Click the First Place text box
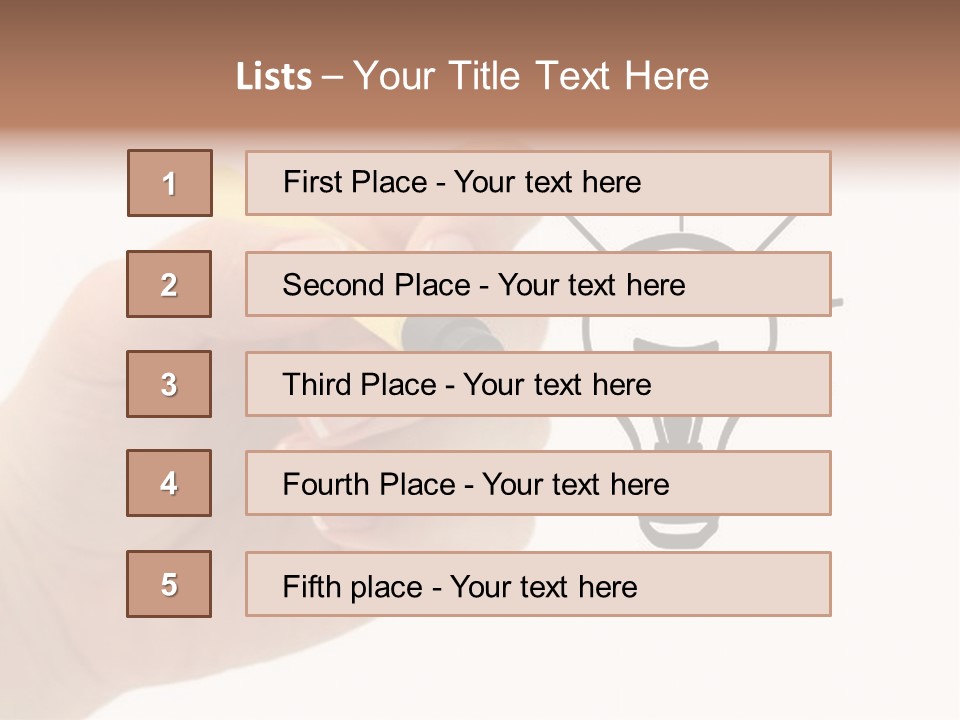Image resolution: width=960 pixels, height=720 pixels. (538, 183)
